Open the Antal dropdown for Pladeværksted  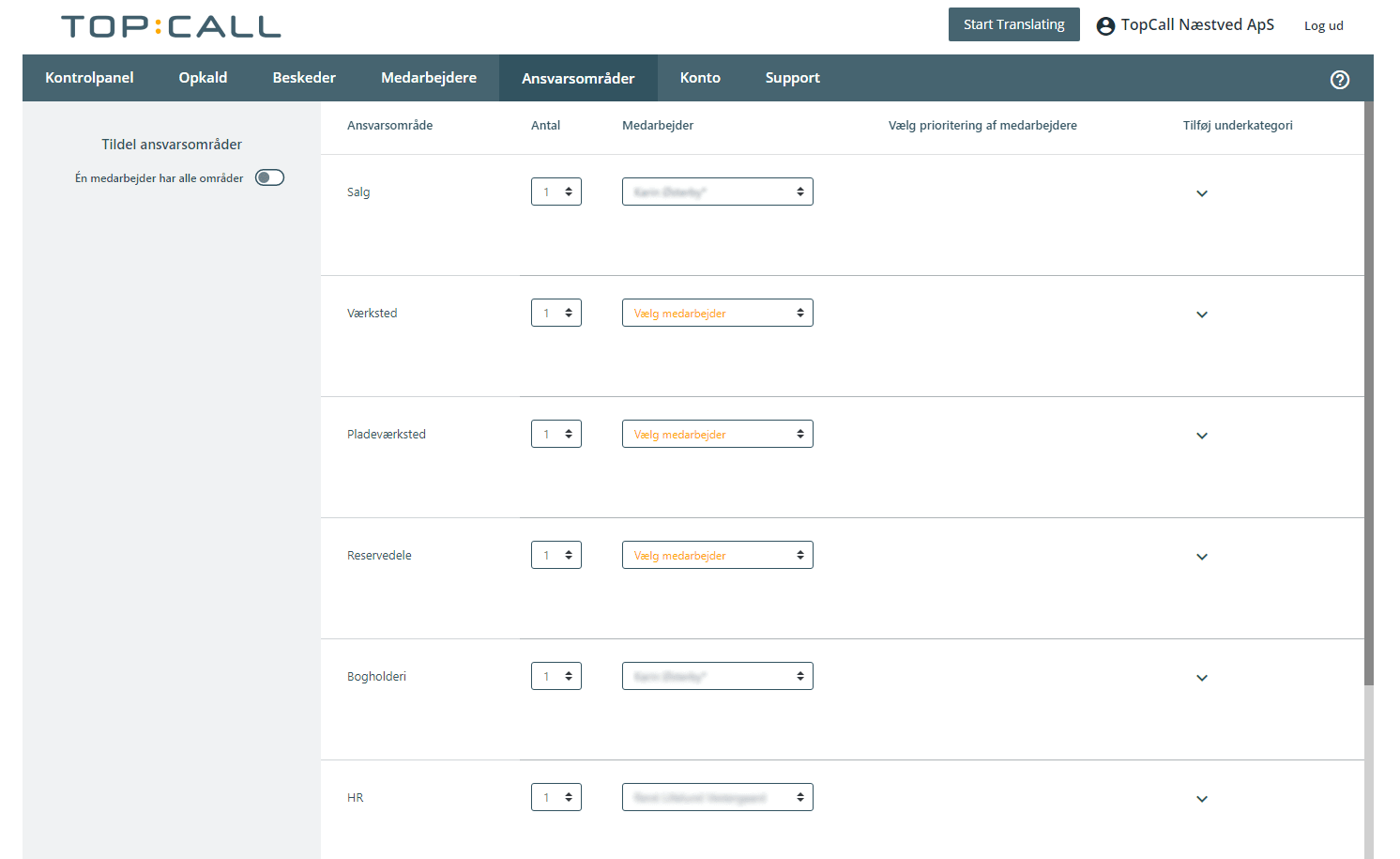(x=556, y=434)
